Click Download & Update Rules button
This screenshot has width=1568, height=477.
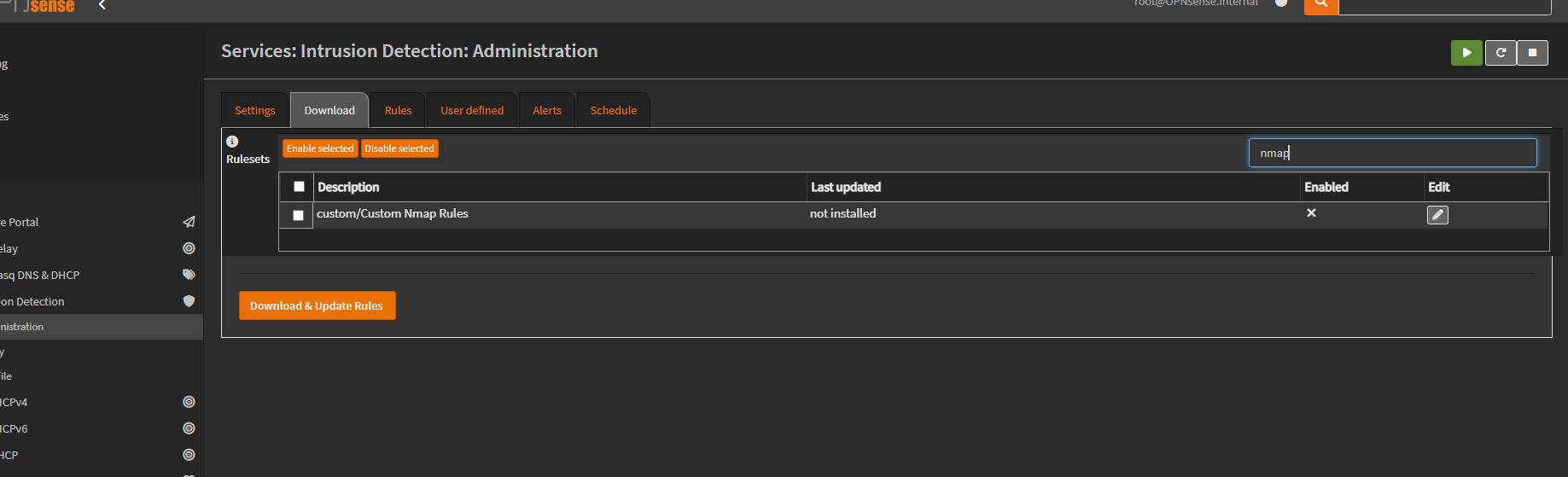pyautogui.click(x=317, y=305)
